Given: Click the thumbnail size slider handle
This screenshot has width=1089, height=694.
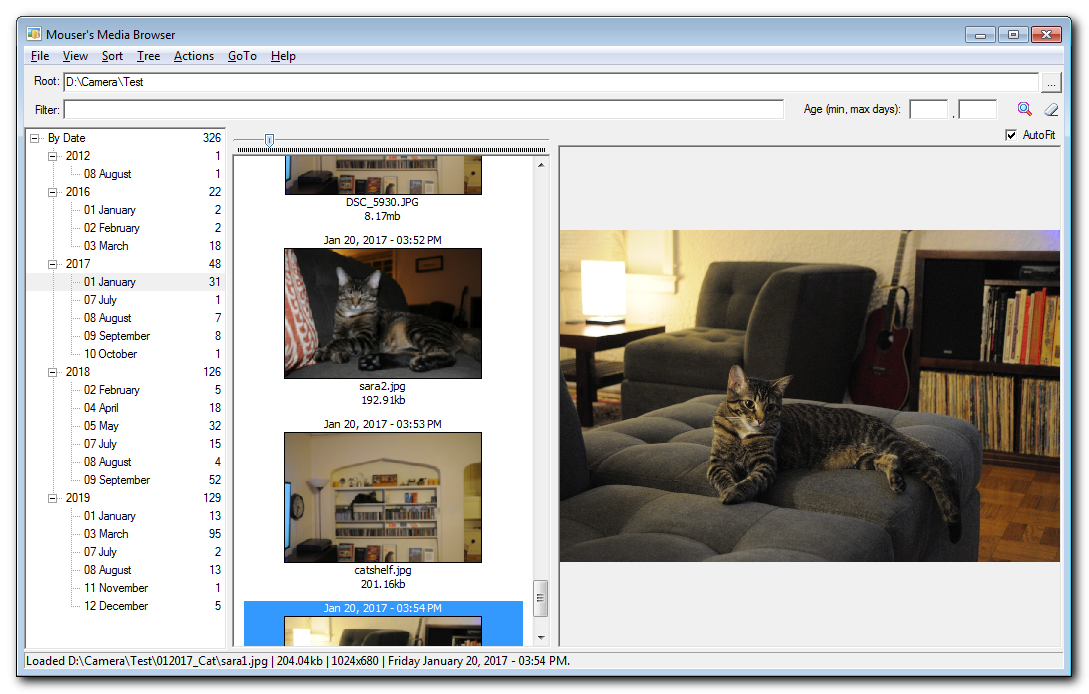Looking at the screenshot, I should click(269, 140).
